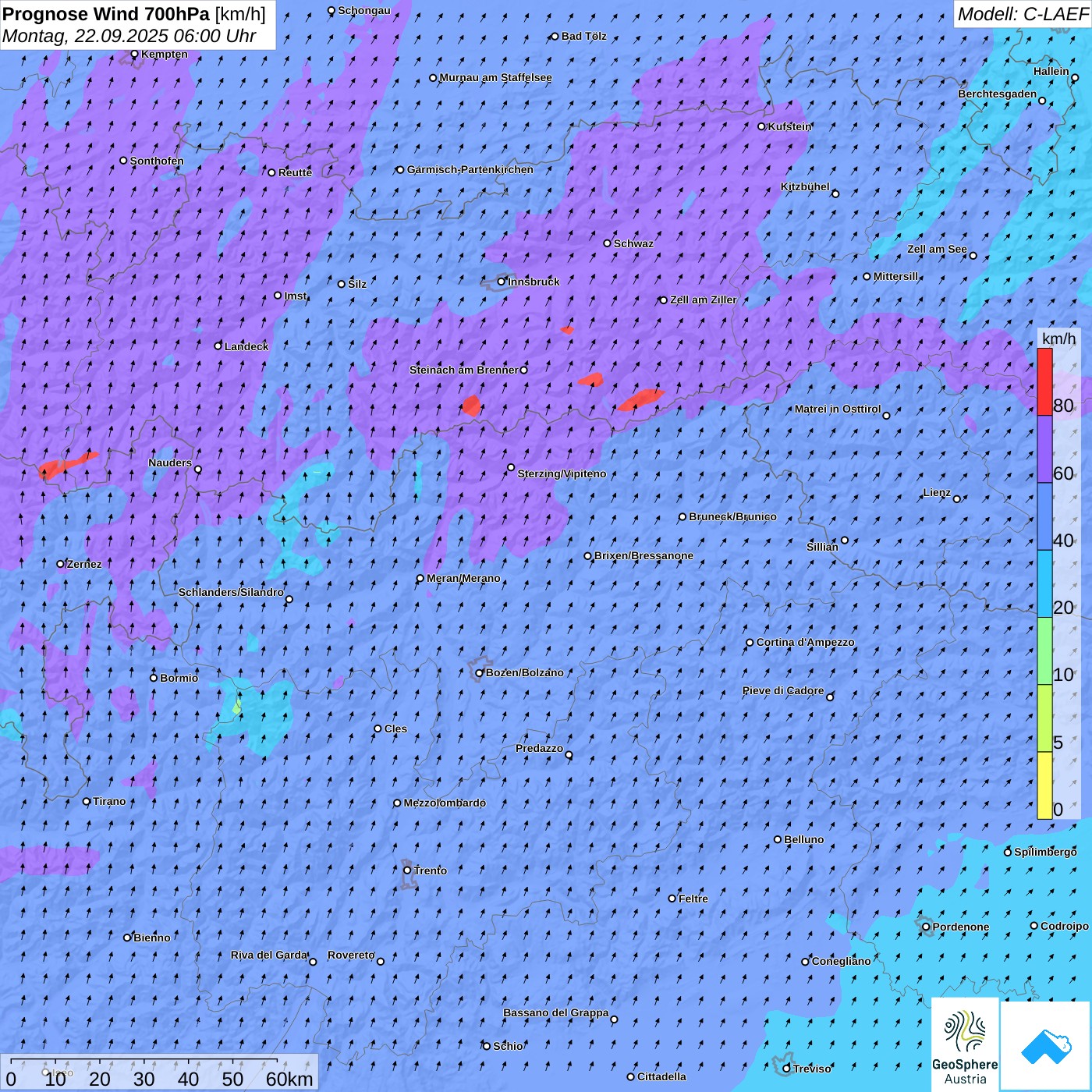Select the "Cortina d'Ampezzo" label

[x=805, y=642]
